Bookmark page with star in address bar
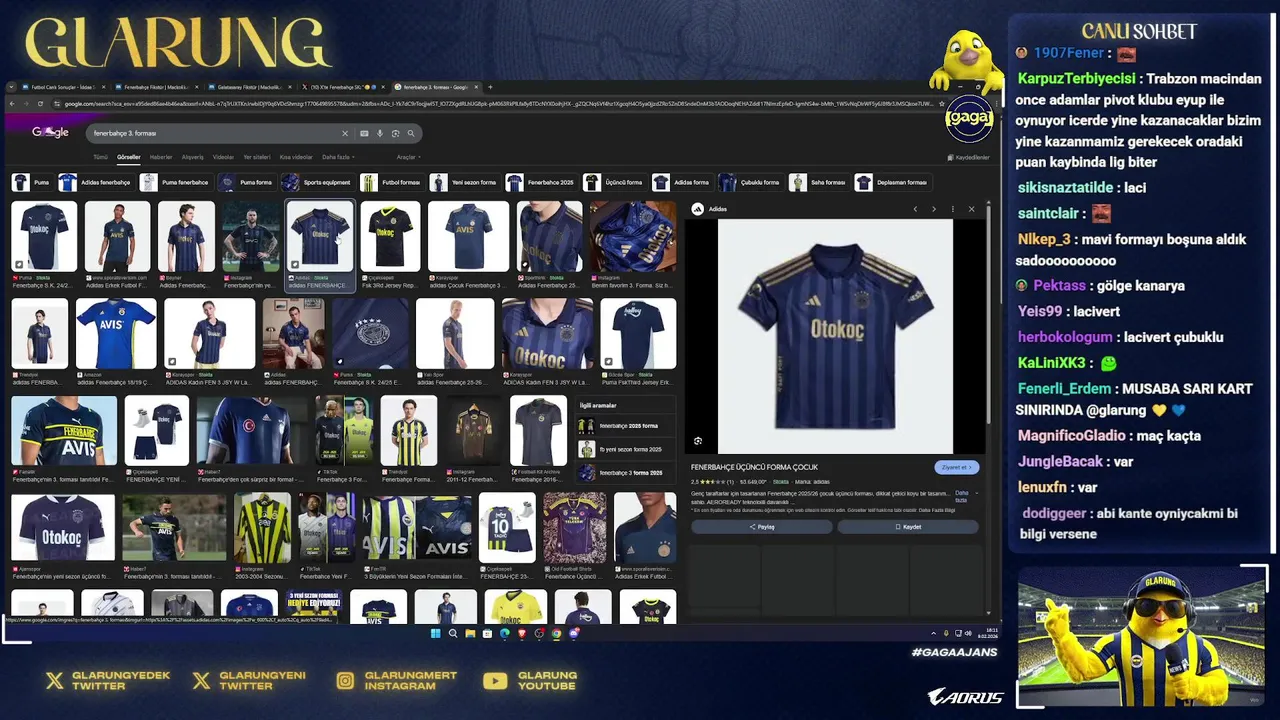 [944, 103]
